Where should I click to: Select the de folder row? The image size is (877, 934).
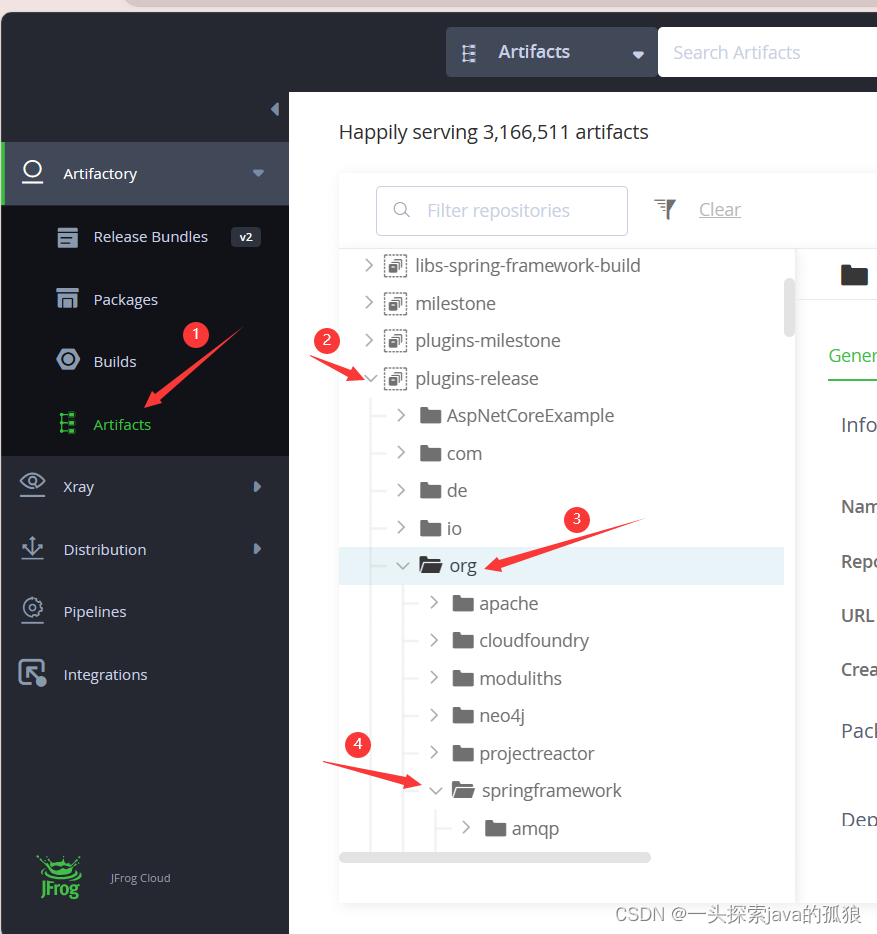pyautogui.click(x=561, y=490)
